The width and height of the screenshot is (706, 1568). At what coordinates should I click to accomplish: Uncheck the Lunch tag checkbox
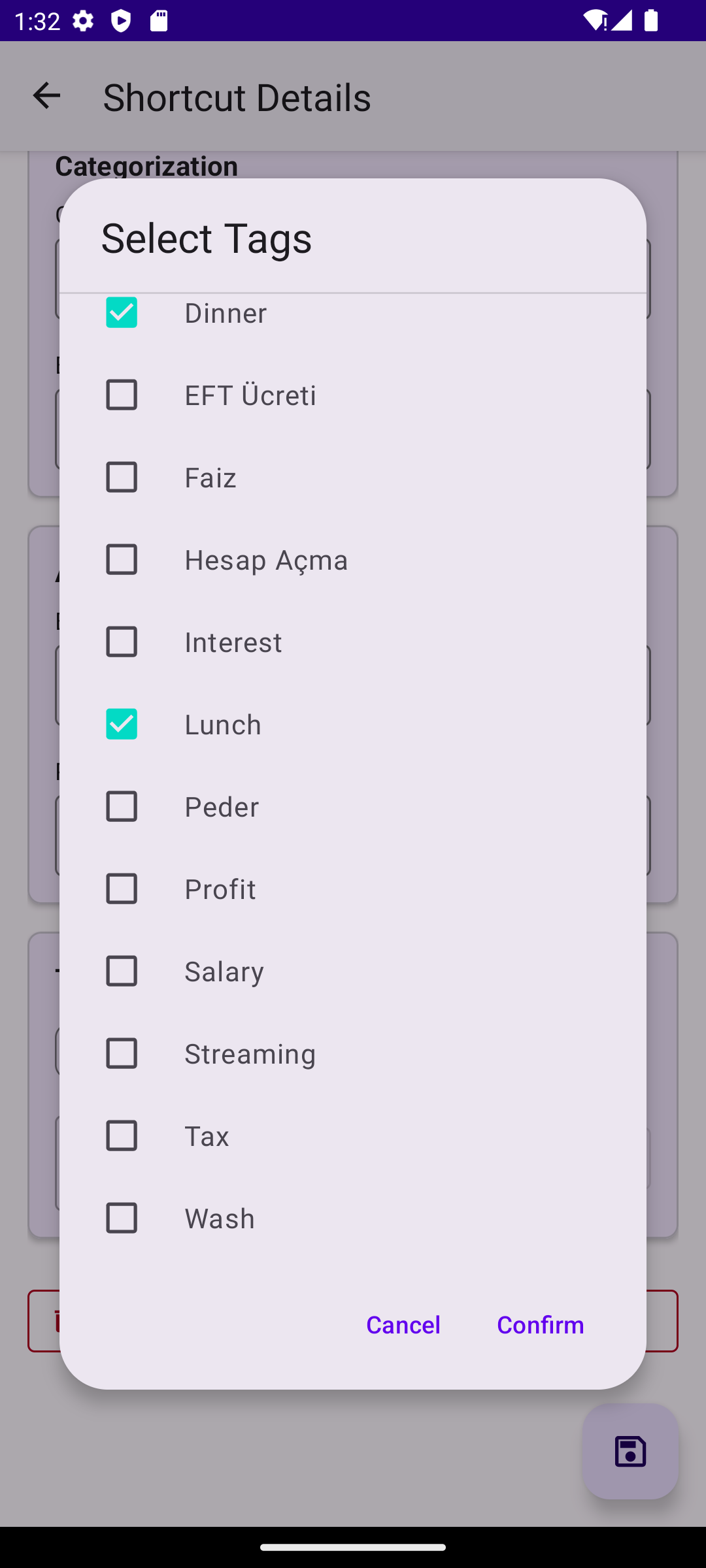122,724
